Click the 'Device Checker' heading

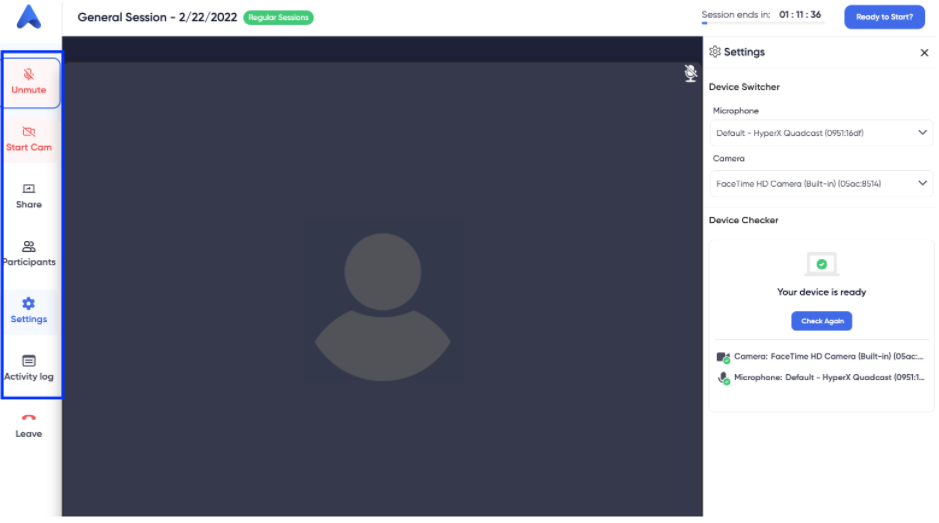pos(743,220)
